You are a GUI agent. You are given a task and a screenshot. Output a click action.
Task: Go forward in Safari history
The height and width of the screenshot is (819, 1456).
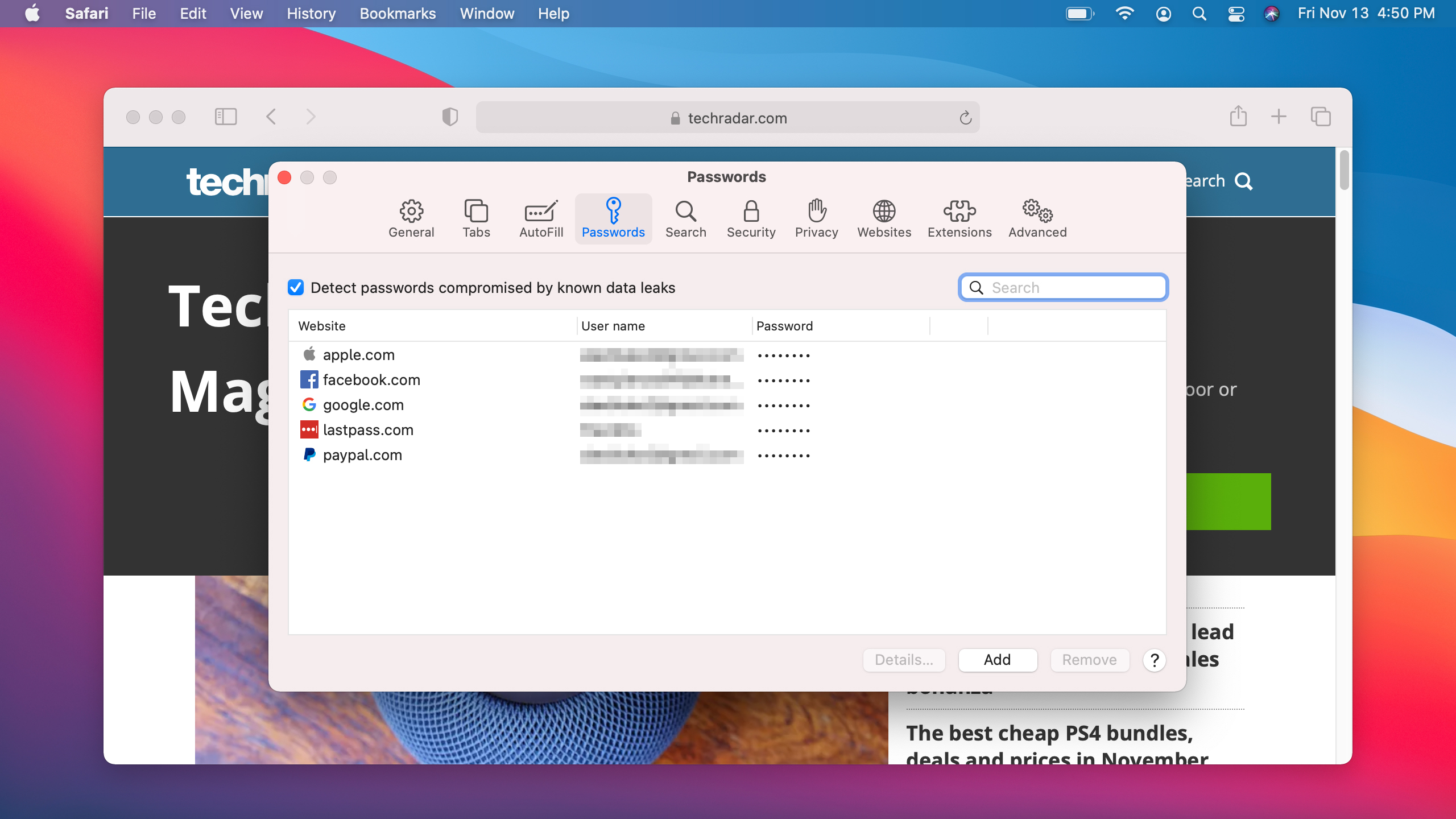pos(311,117)
